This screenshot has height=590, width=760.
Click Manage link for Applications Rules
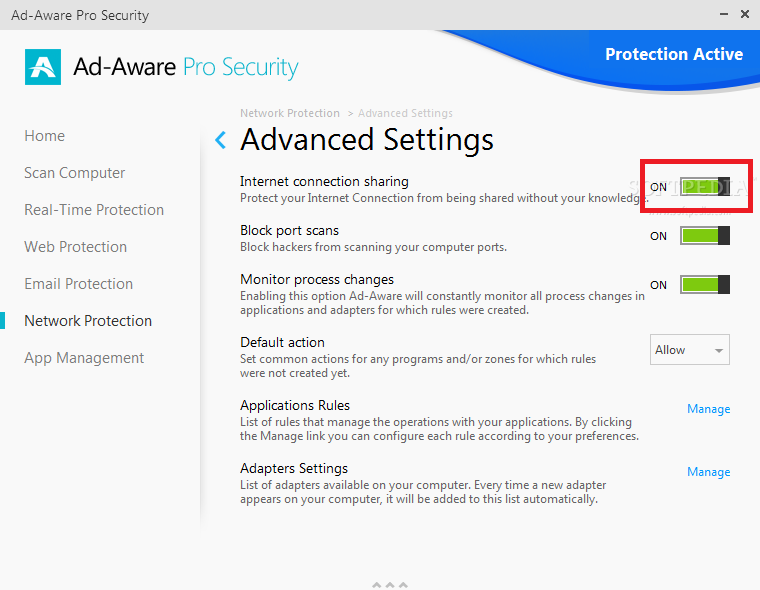708,409
